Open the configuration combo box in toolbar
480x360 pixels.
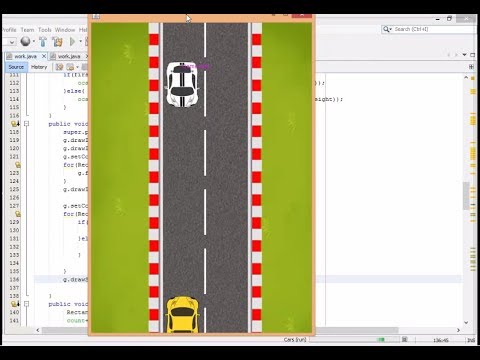coord(9,42)
